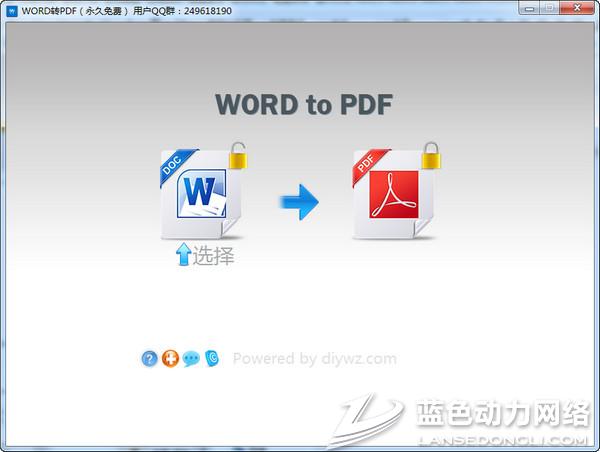
Task: Click the app icon in title bar
Action: coord(11,11)
